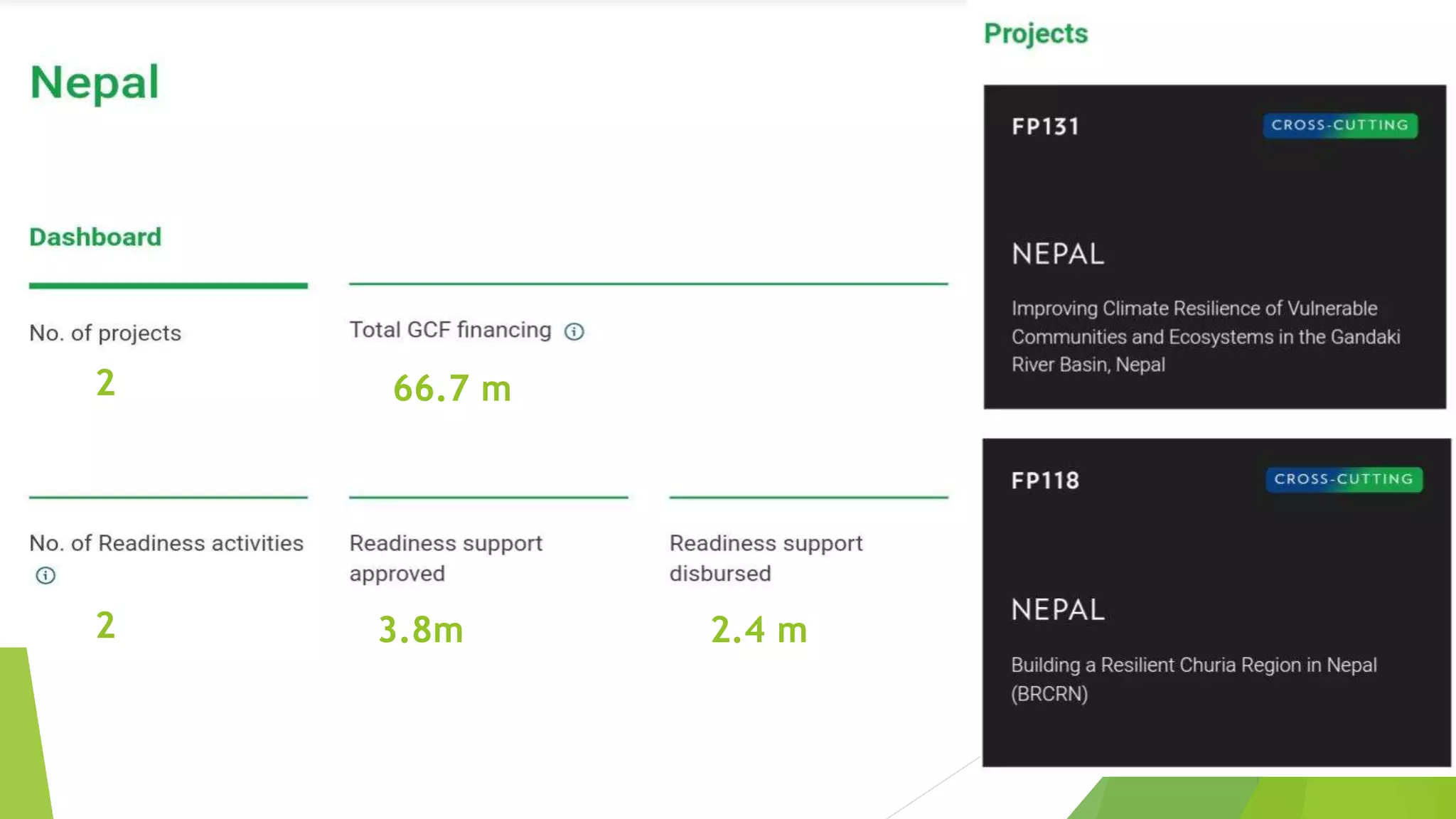
Task: Click the No. of projects label
Action: pyautogui.click(x=105, y=333)
